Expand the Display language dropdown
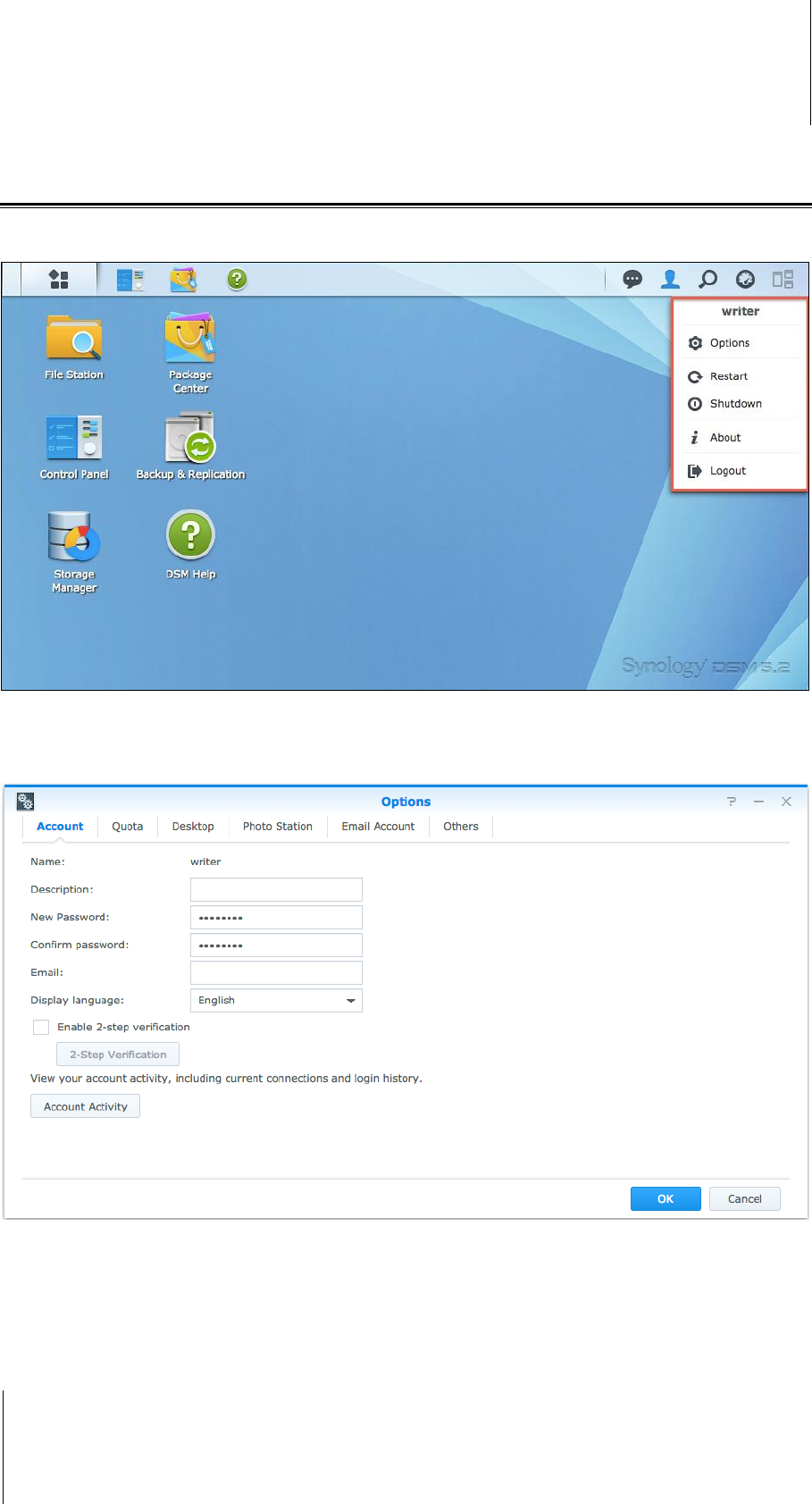 pos(276,1001)
